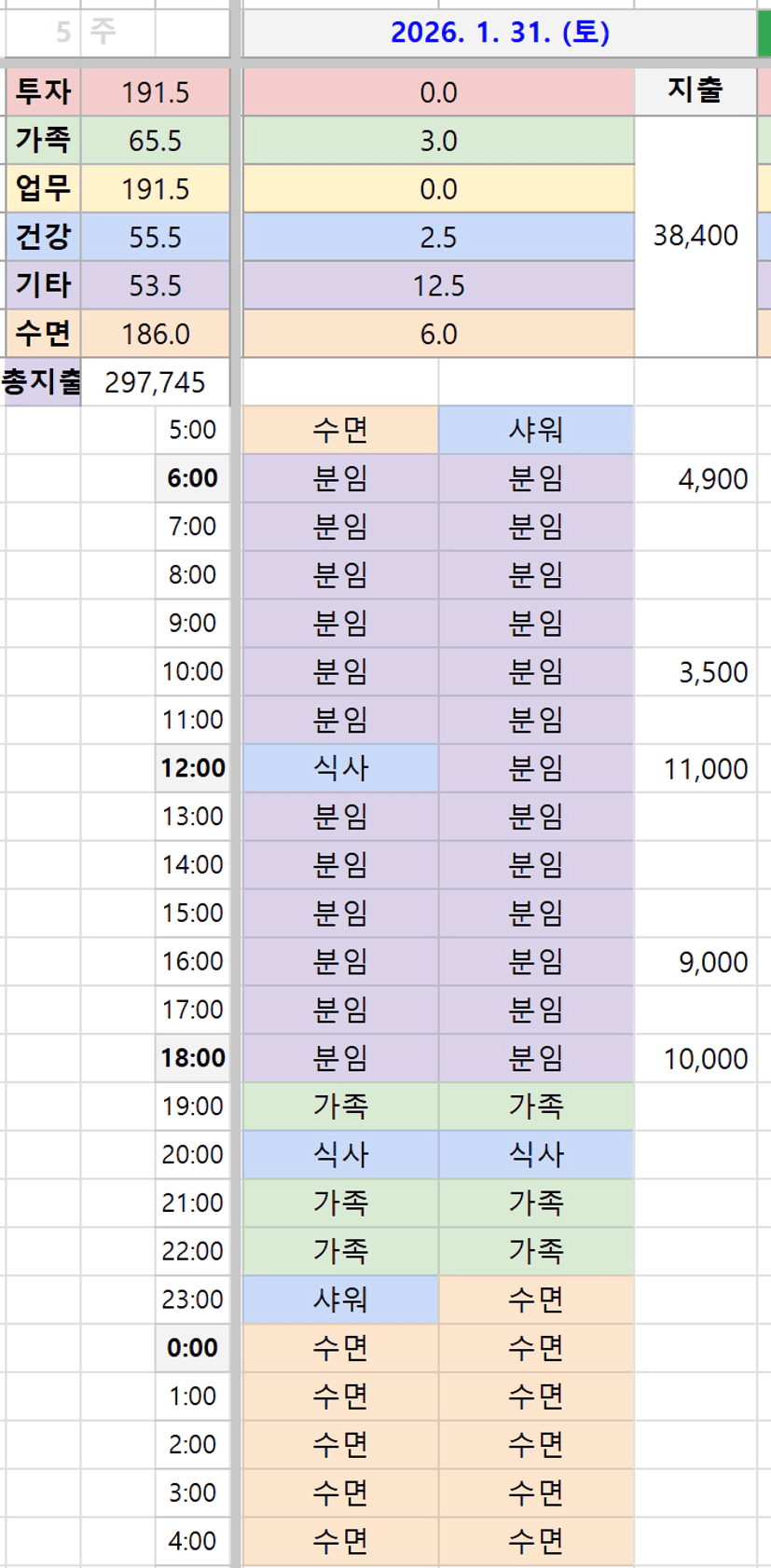Click the 업무 category label
The height and width of the screenshot is (1568, 771).
43,189
